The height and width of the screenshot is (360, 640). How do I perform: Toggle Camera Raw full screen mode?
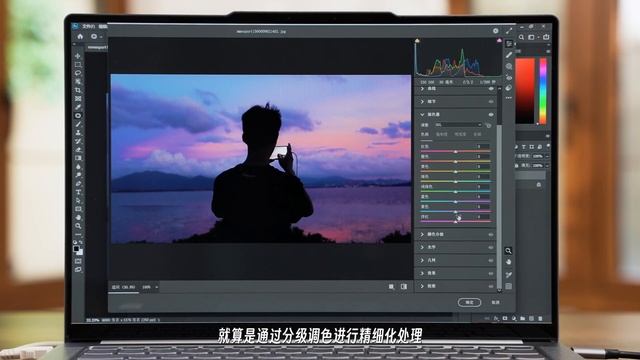509,31
